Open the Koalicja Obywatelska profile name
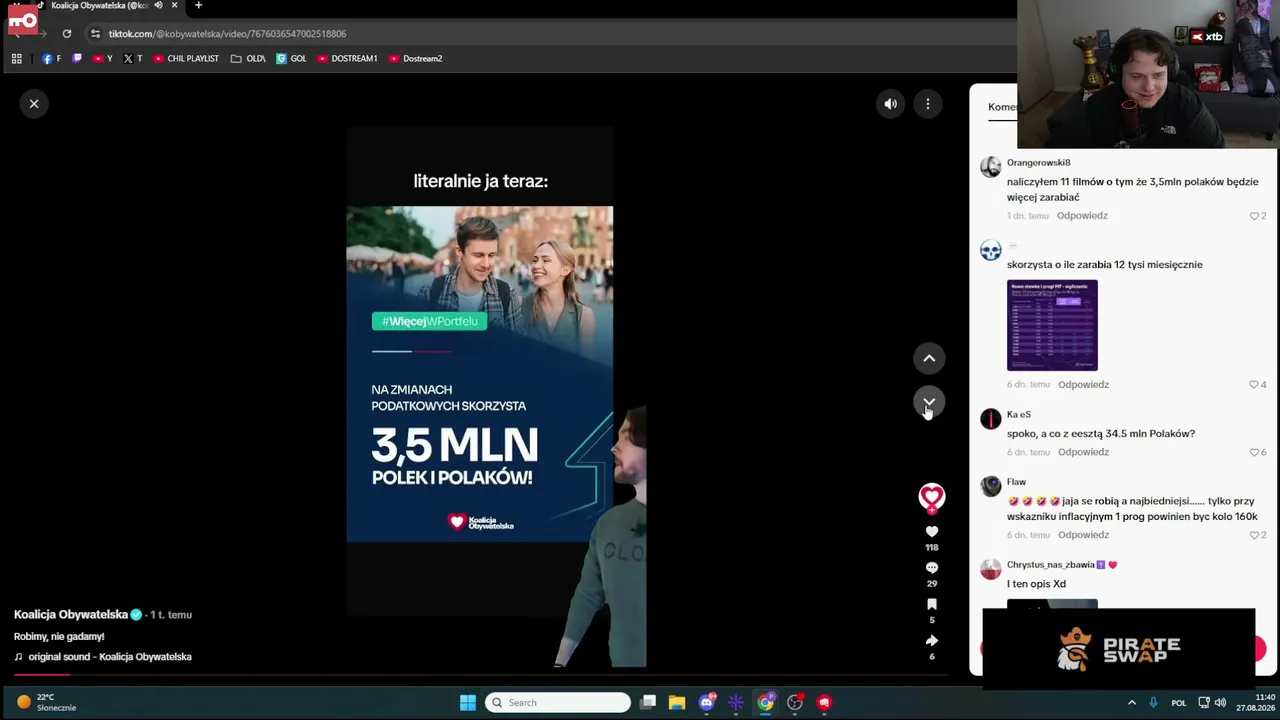This screenshot has height=720, width=1280. [71, 615]
